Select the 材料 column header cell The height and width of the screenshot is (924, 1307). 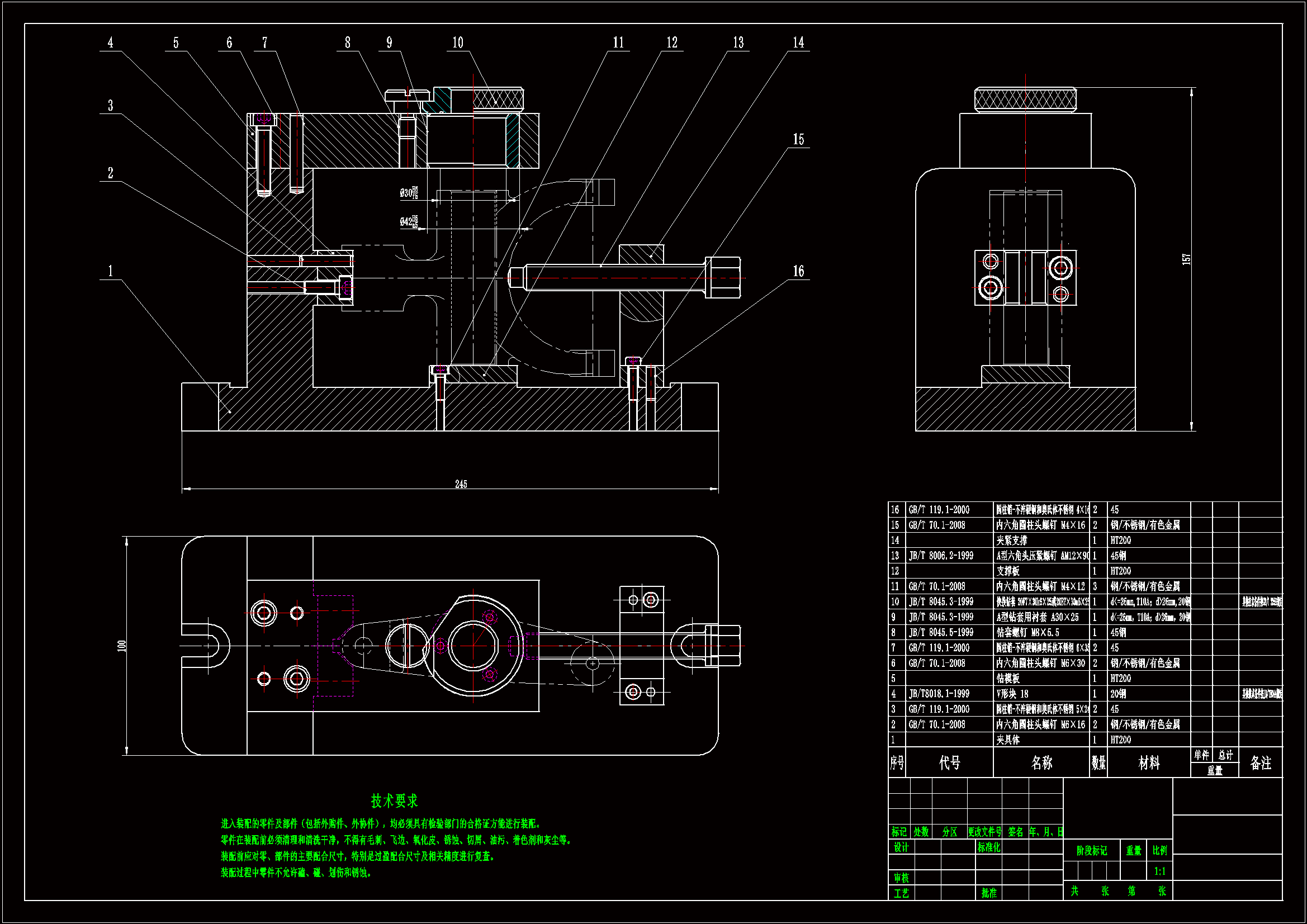tap(1148, 763)
